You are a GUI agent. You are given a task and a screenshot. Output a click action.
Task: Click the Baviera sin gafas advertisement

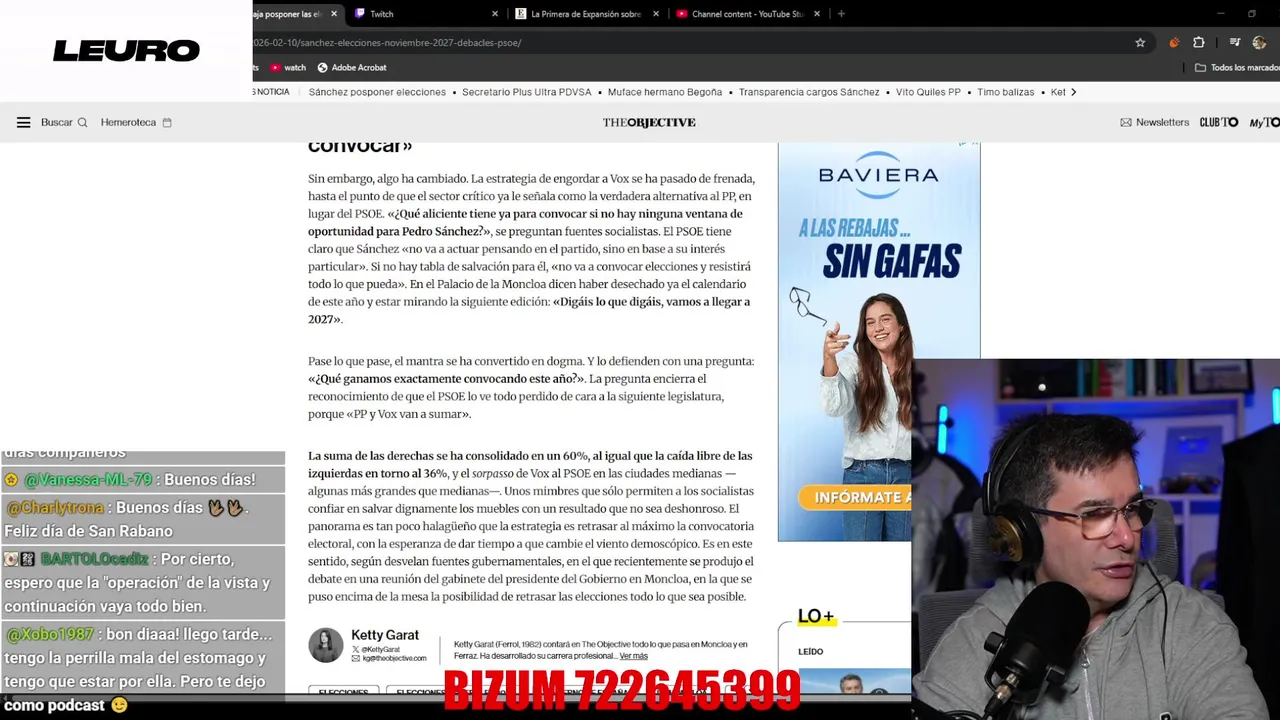(x=879, y=342)
